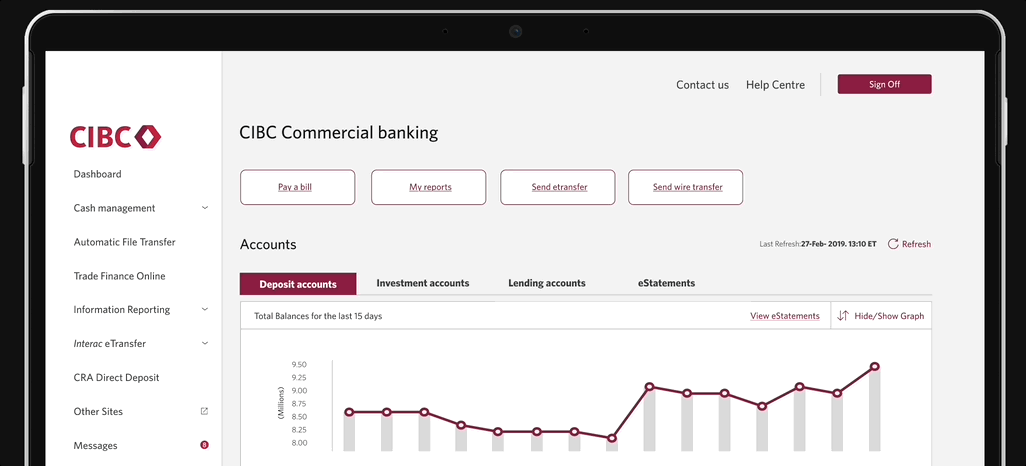Click the 9.50 axis label
This screenshot has width=1026, height=466.
[299, 365]
